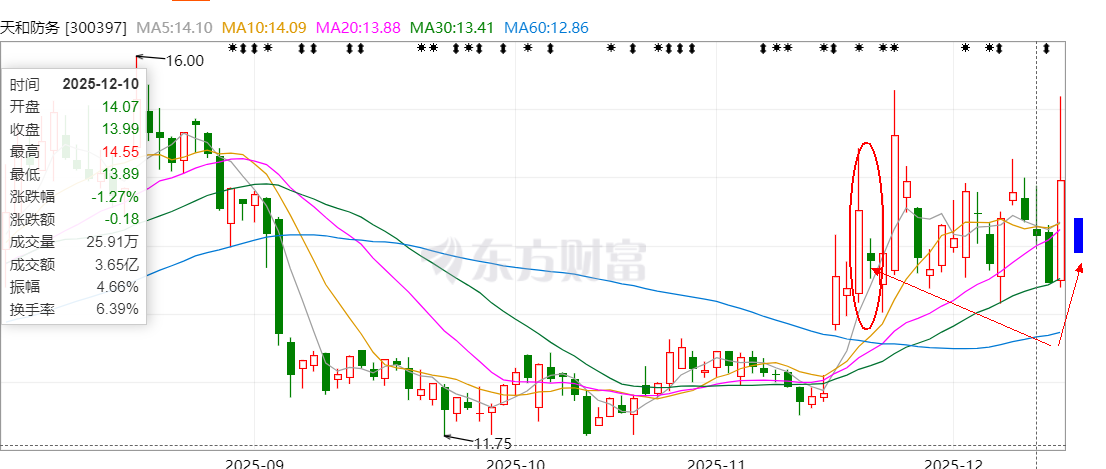Click the event marker above the dashed cursor line

tap(1046, 48)
